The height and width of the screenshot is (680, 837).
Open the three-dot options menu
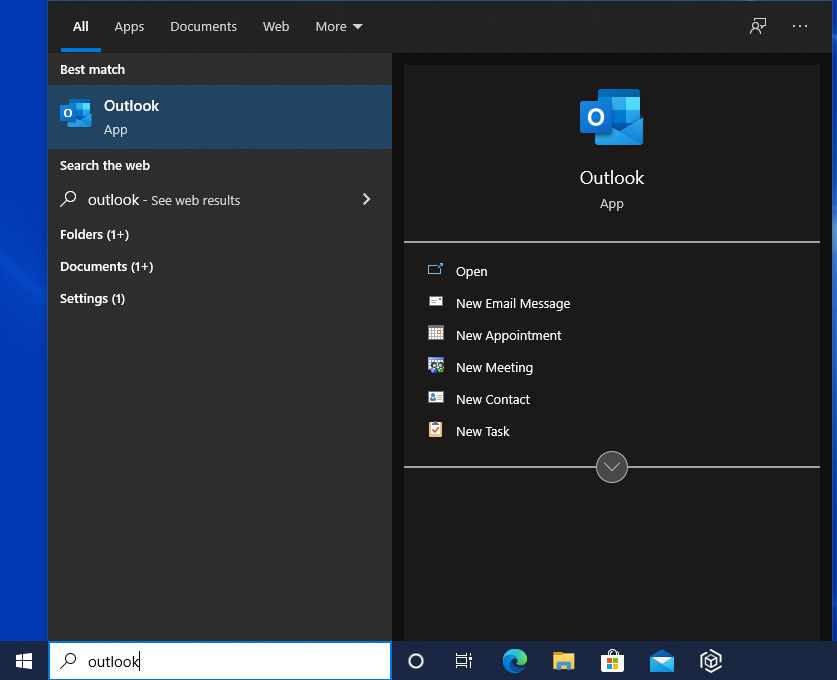click(x=800, y=26)
